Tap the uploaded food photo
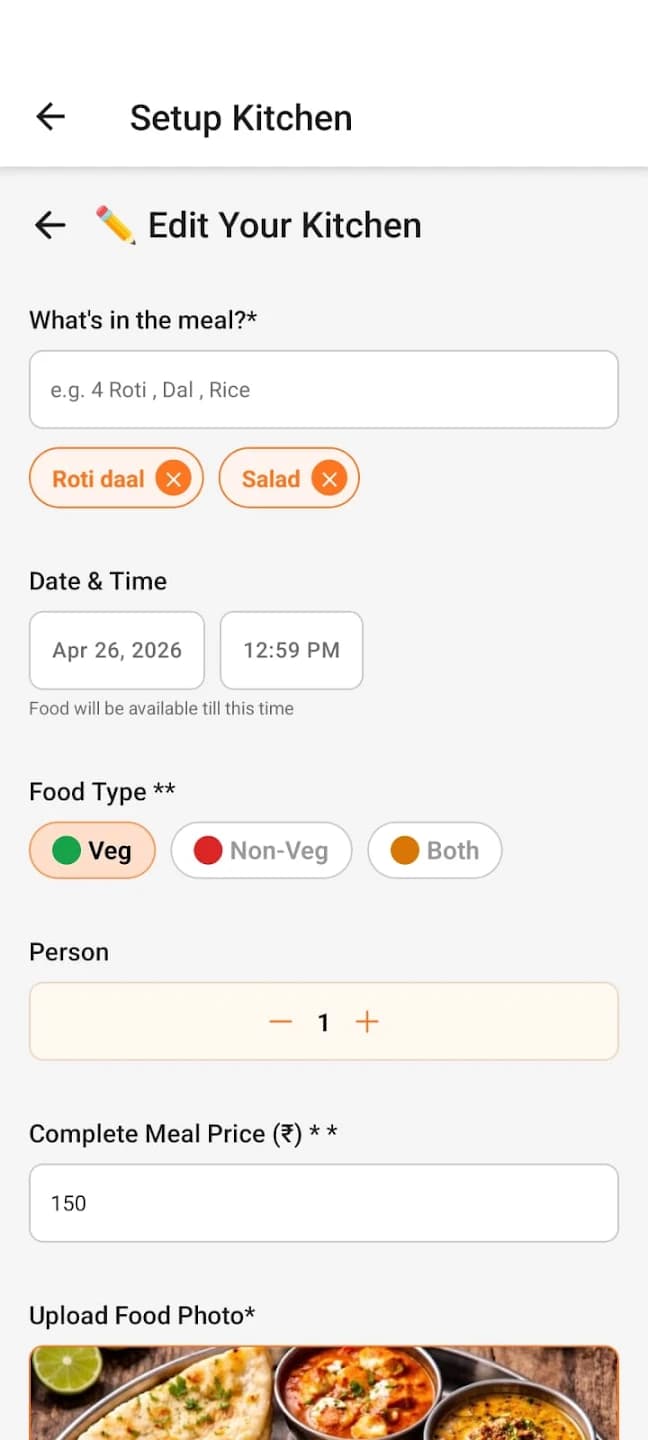The image size is (648, 1440). tap(324, 1393)
